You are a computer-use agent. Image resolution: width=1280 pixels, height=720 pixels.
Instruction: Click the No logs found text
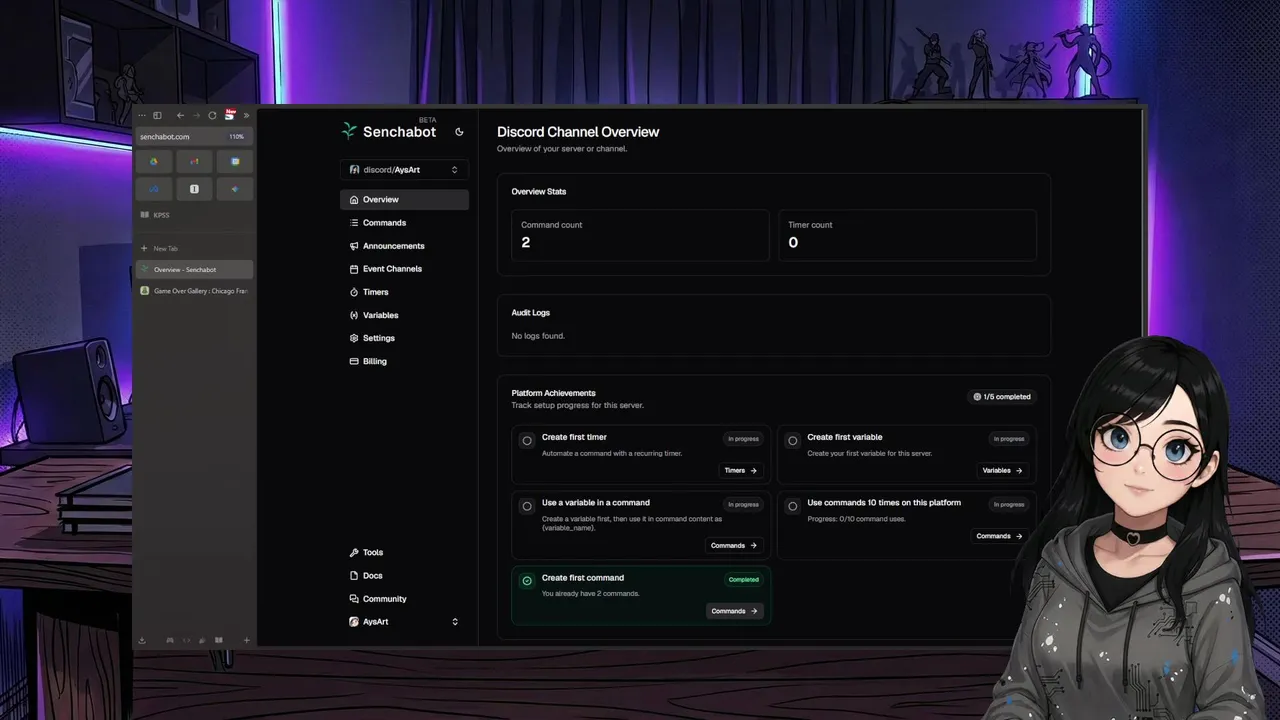point(538,336)
